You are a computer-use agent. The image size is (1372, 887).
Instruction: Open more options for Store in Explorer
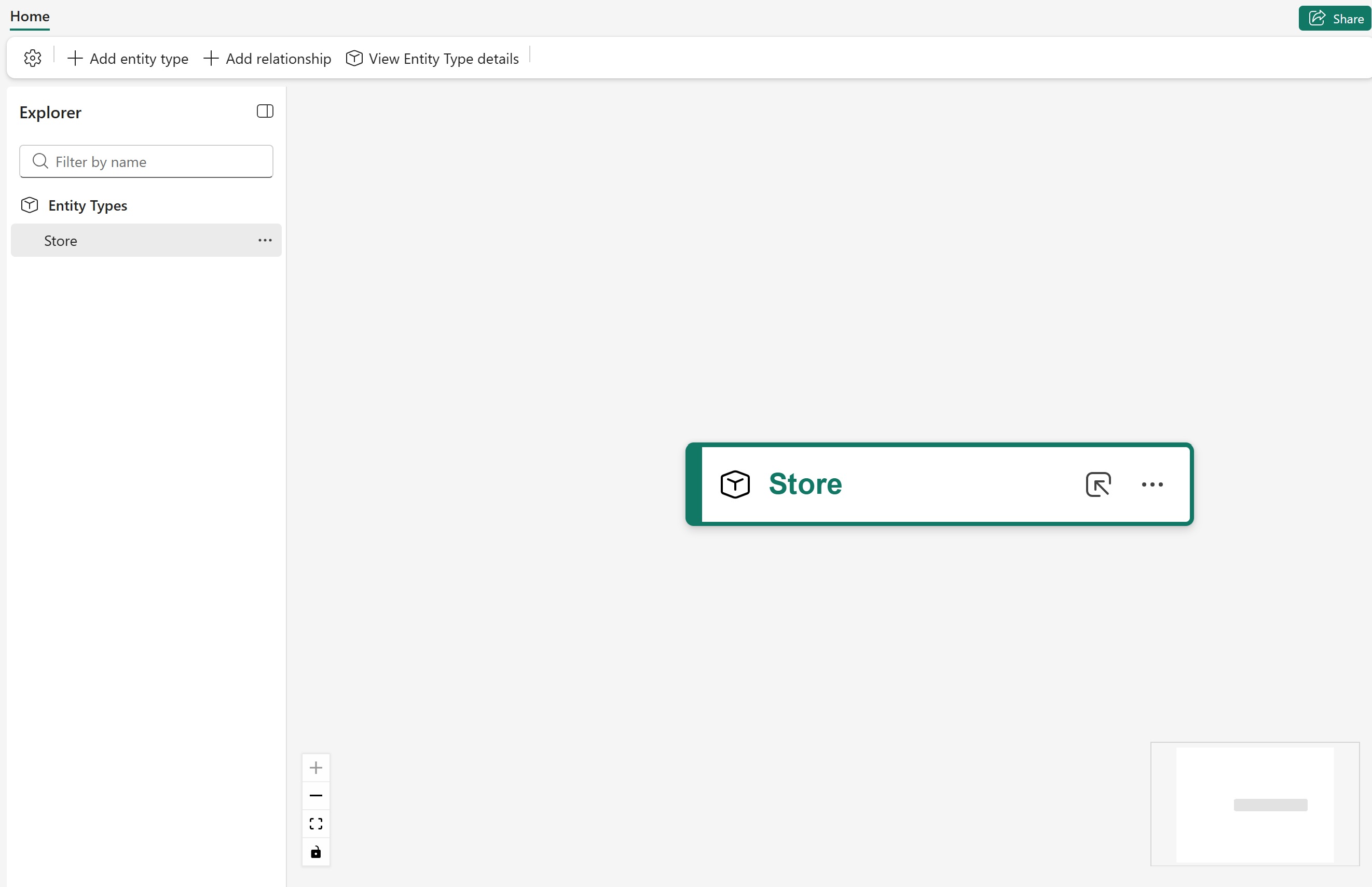265,240
